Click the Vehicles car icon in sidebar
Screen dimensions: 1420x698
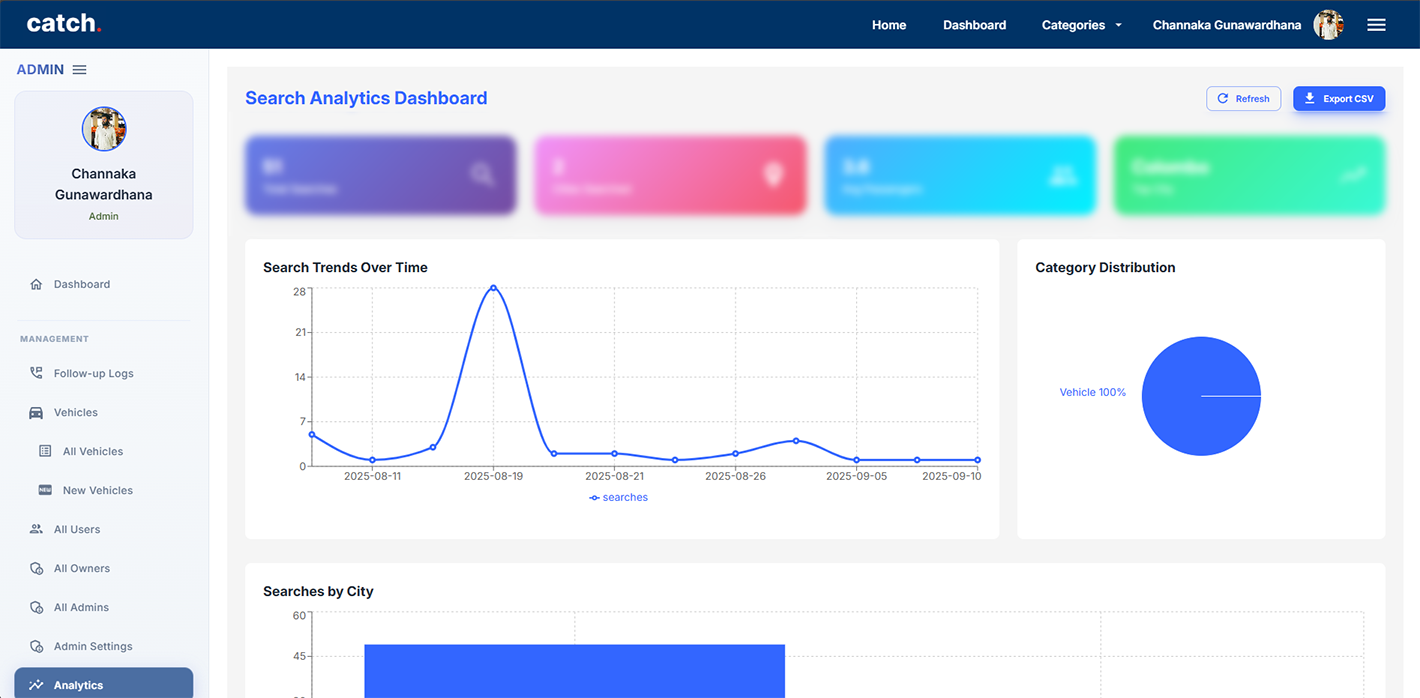tap(36, 412)
